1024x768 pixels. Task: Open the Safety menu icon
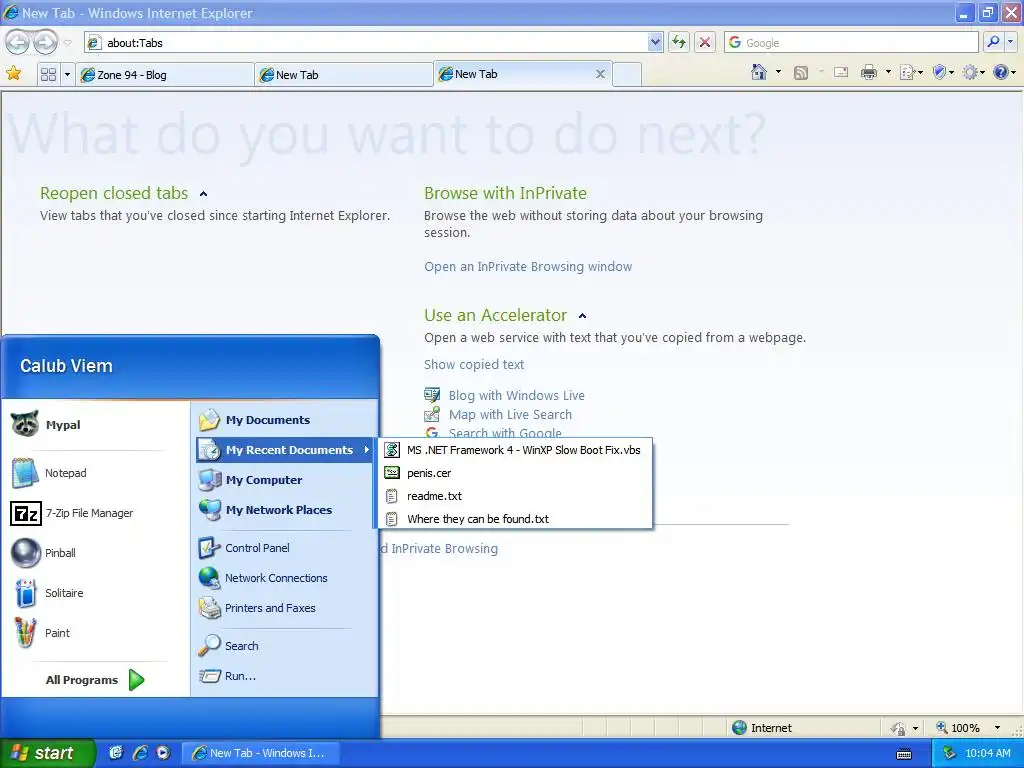(x=943, y=72)
